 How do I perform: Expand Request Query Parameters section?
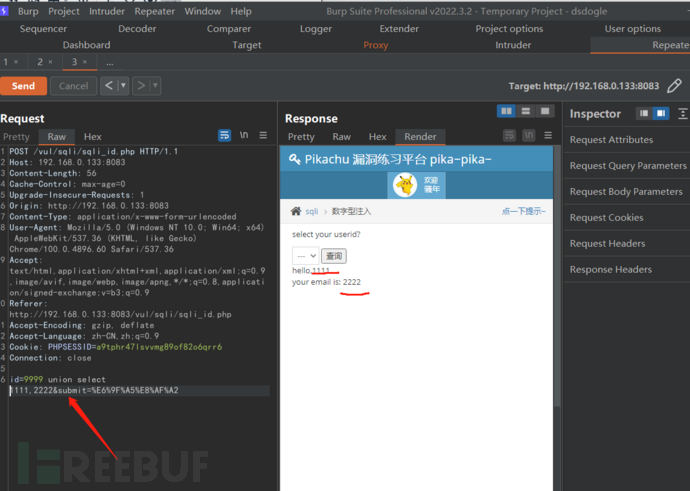tap(627, 166)
